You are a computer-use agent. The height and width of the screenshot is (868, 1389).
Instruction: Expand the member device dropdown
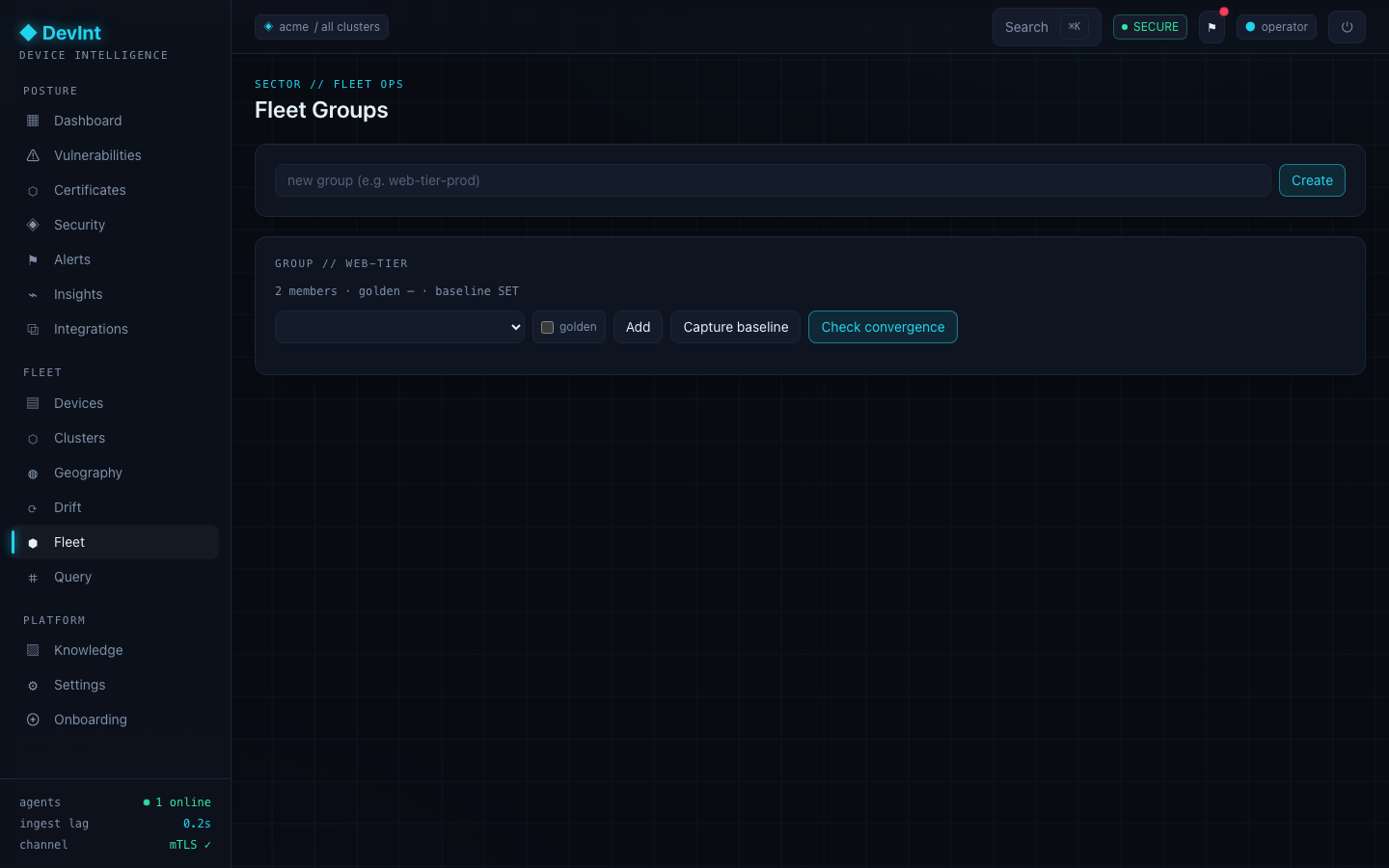[x=399, y=327]
